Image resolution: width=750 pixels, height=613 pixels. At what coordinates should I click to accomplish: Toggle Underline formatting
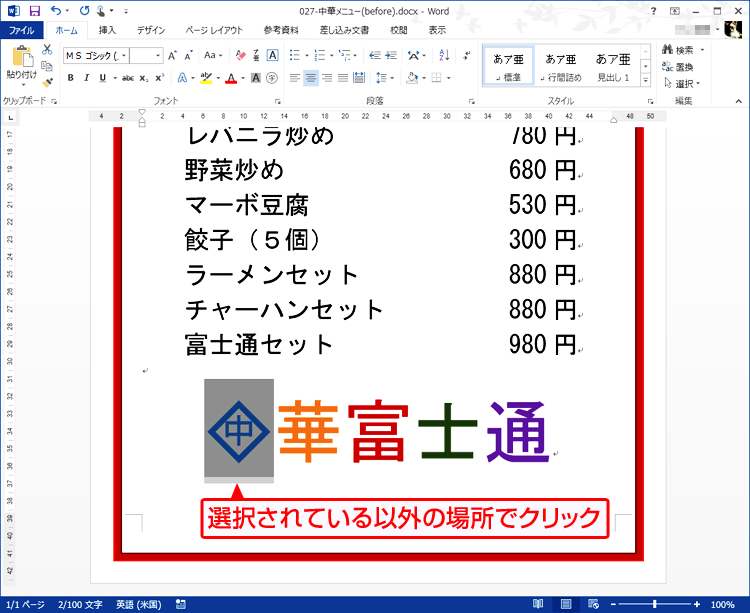point(102,78)
